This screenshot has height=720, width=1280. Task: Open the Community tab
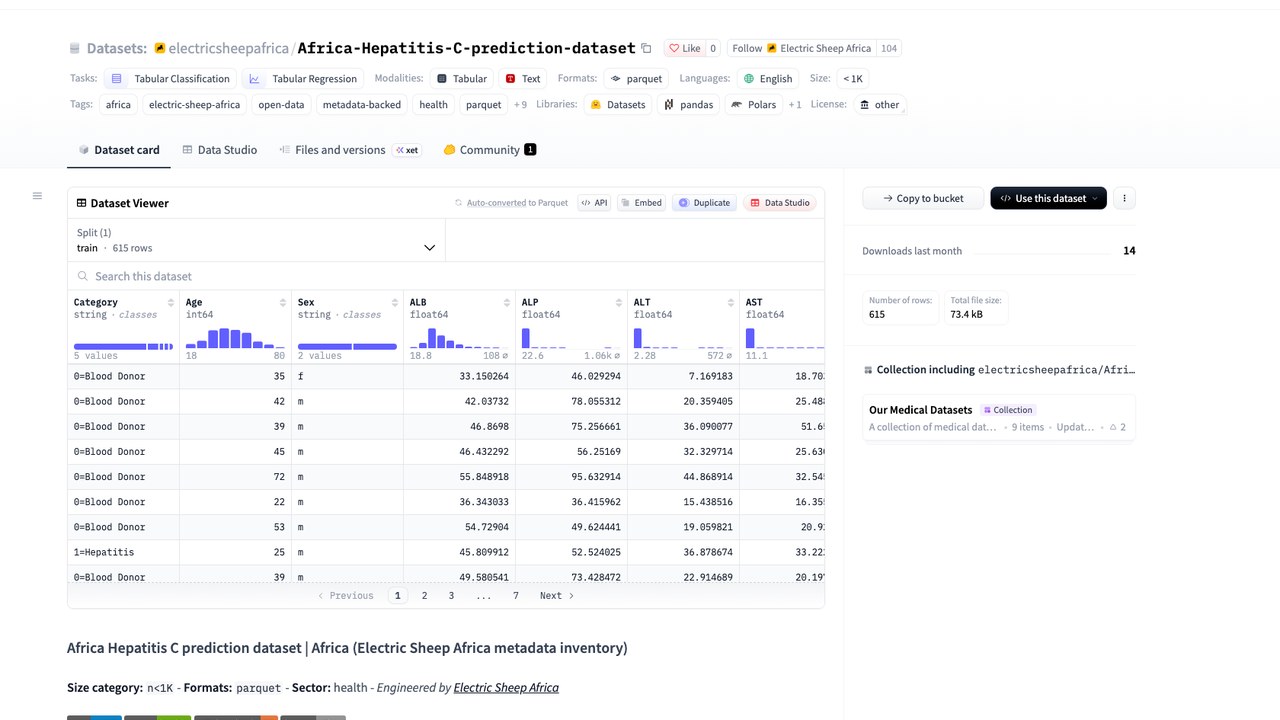pyautogui.click(x=490, y=150)
